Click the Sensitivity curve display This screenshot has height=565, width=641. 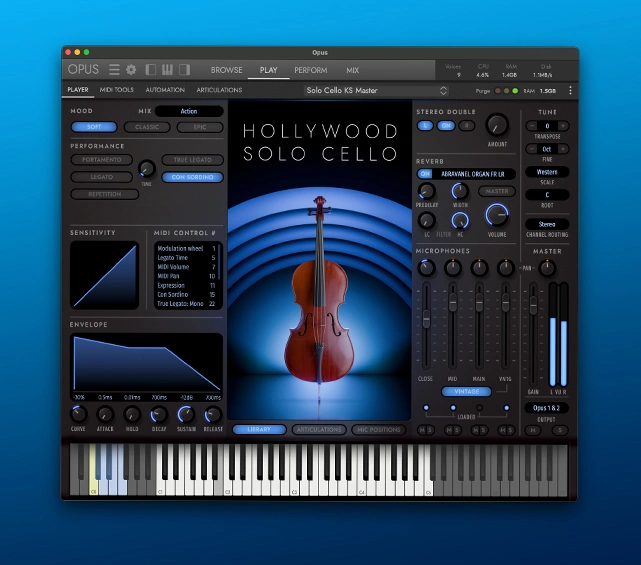(x=105, y=275)
